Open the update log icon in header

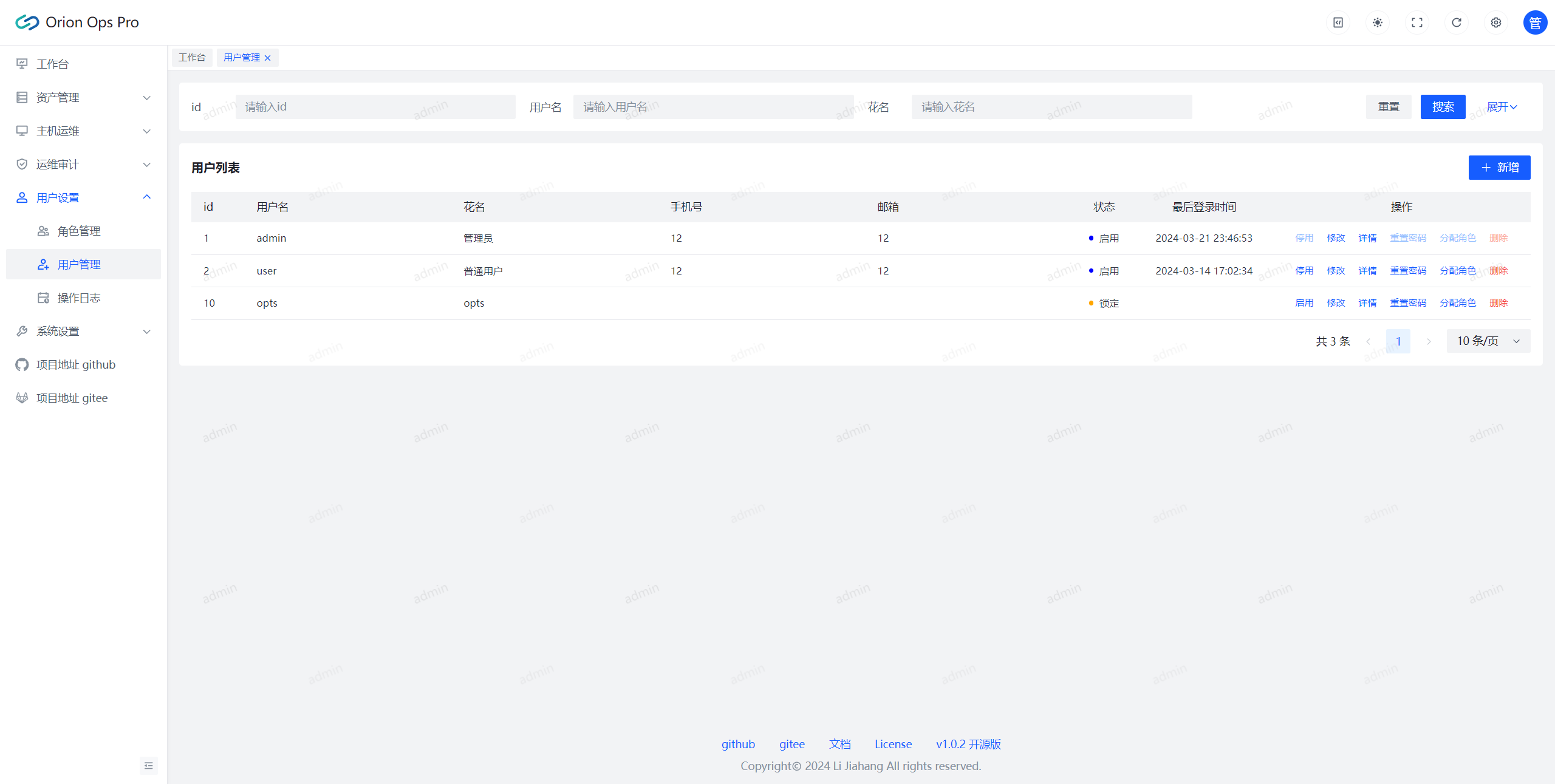[x=1338, y=22]
